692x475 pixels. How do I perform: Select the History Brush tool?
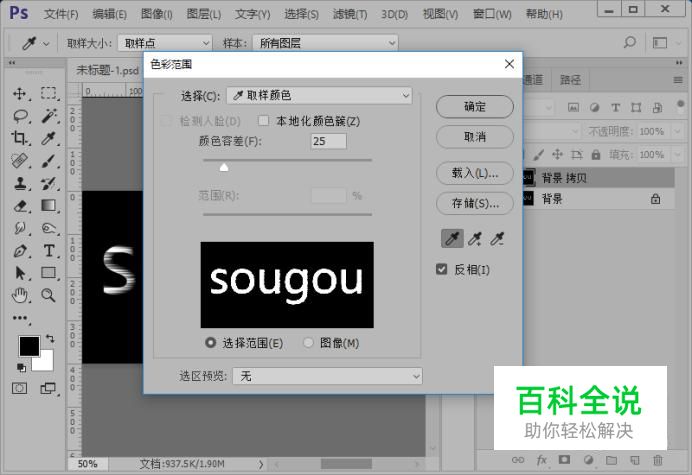pos(49,183)
